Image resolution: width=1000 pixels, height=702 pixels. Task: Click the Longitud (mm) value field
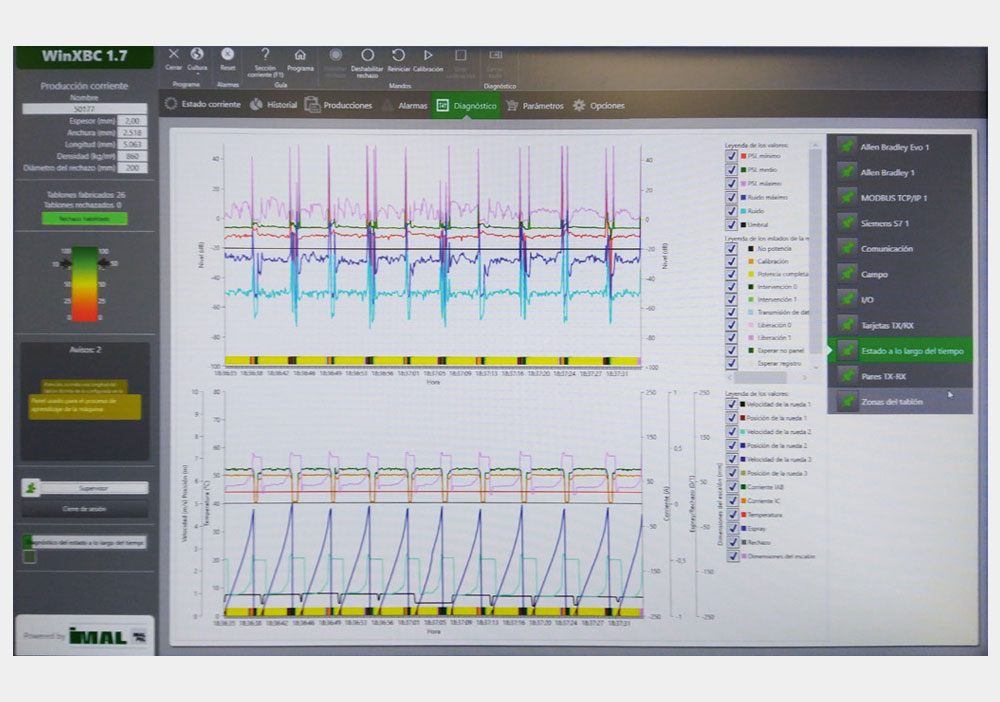pyautogui.click(x=132, y=144)
